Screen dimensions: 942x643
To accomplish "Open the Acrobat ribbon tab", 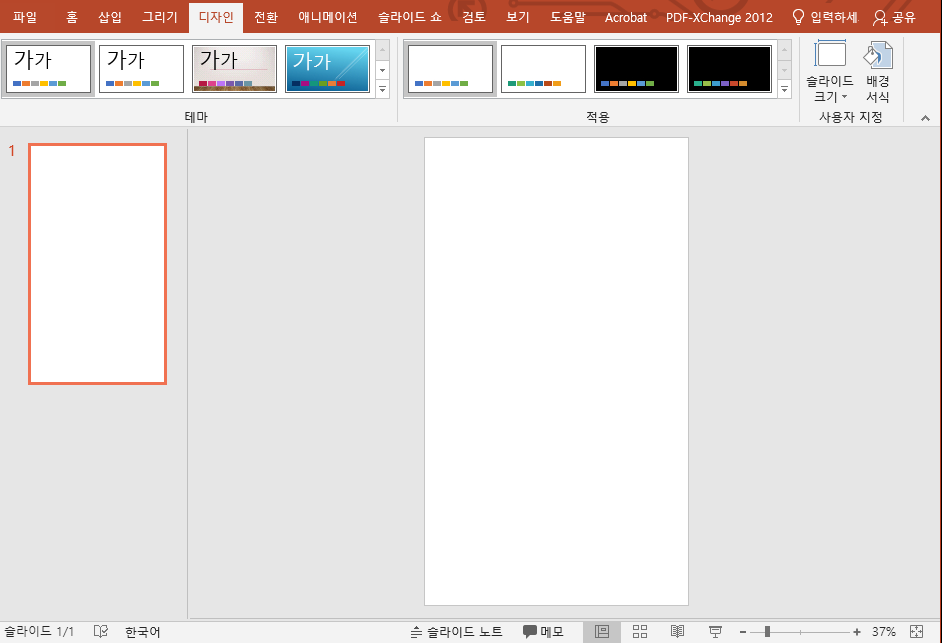I will [x=626, y=17].
